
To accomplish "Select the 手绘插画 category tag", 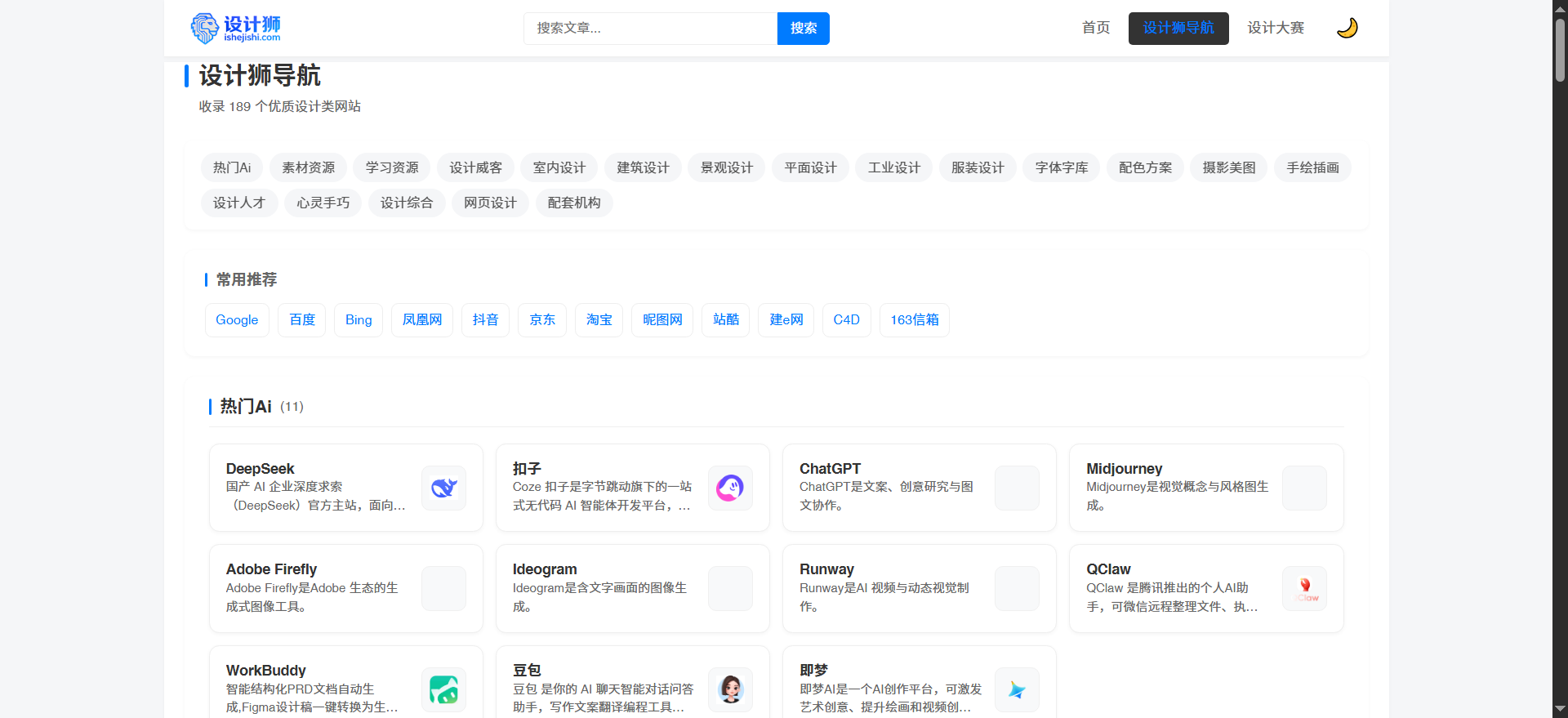I will pos(1313,167).
